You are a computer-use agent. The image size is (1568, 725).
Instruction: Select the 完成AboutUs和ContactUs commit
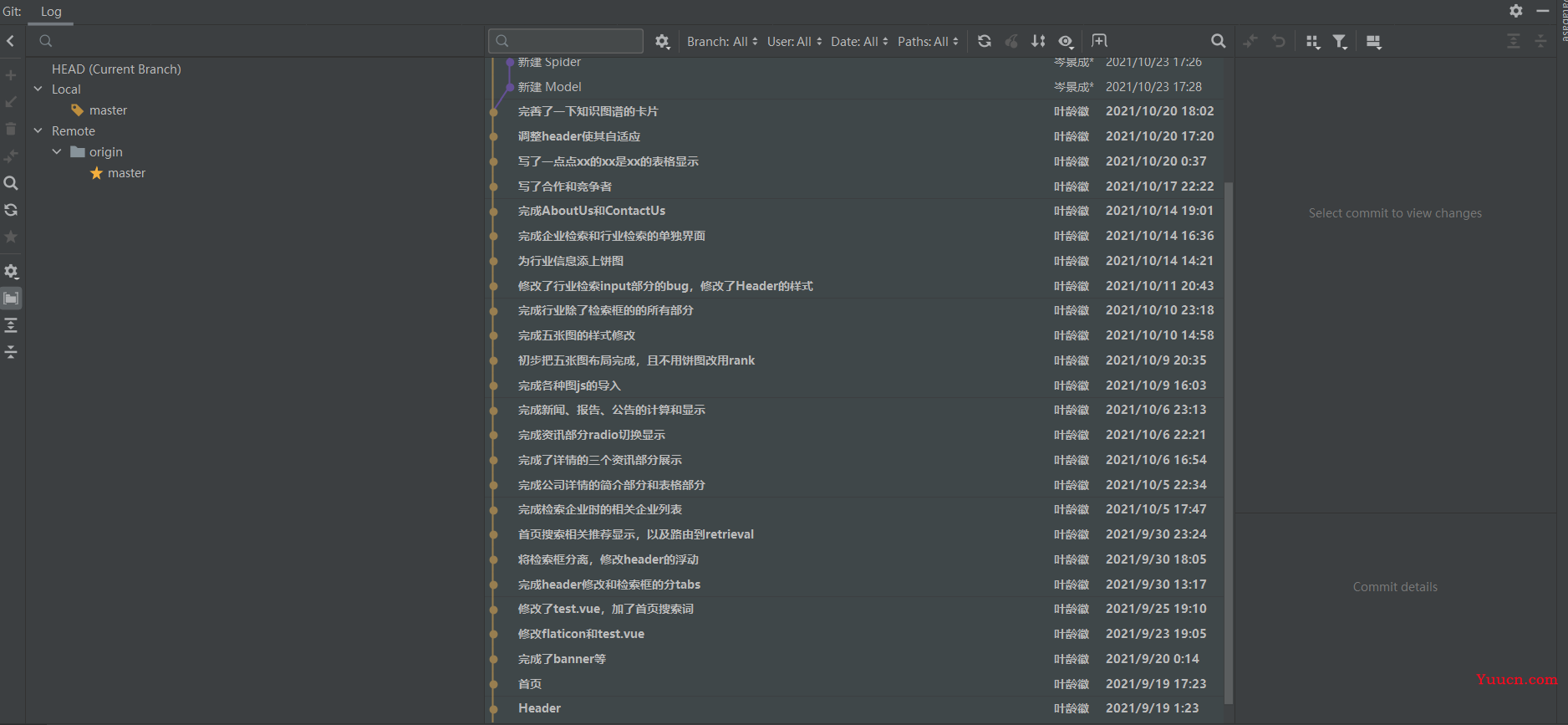point(592,211)
